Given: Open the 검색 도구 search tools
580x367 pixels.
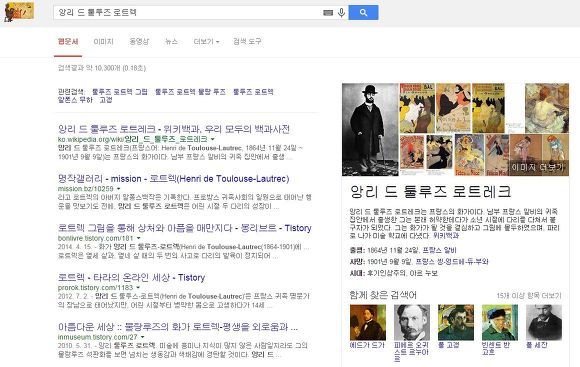Looking at the screenshot, I should click(x=247, y=41).
